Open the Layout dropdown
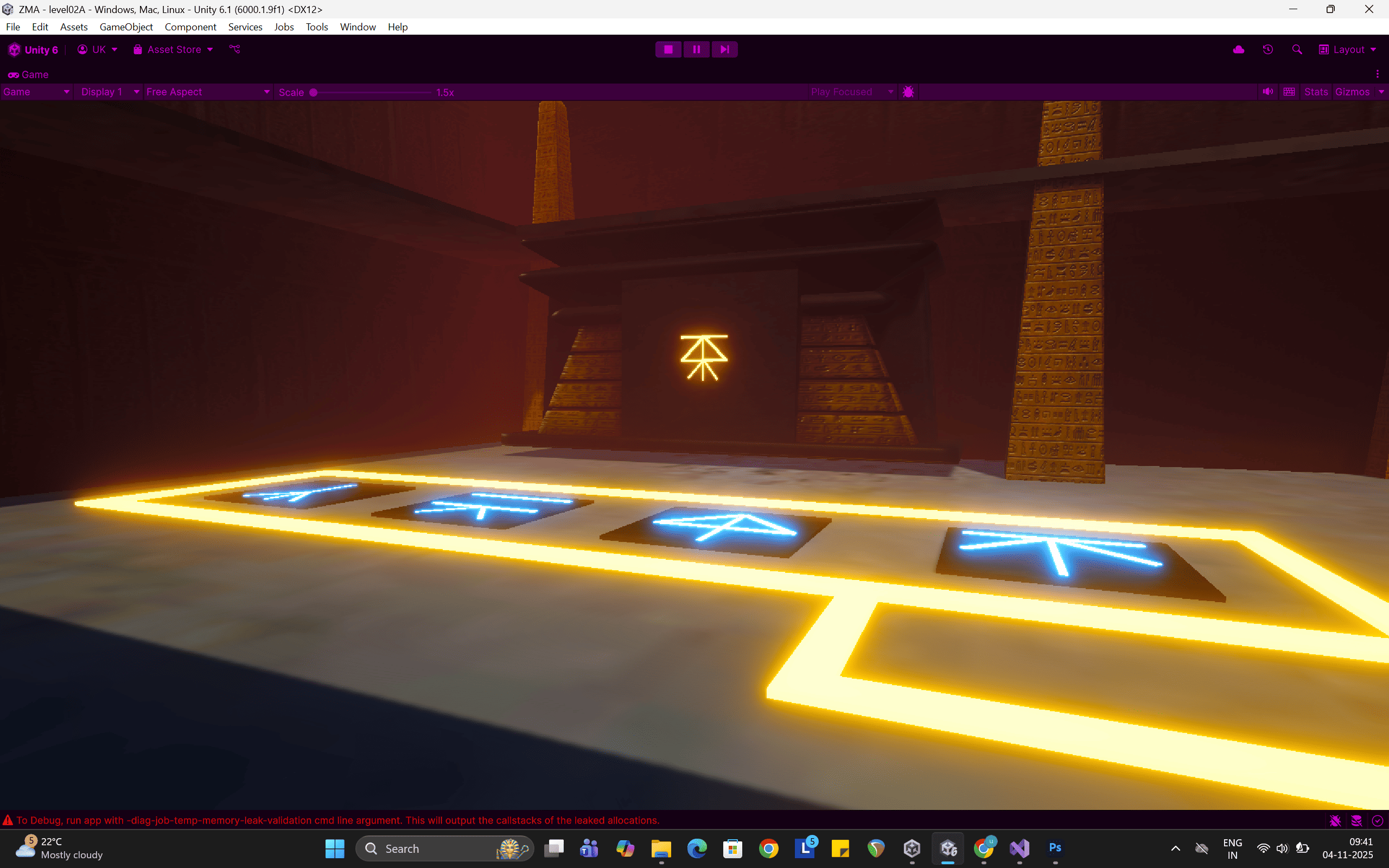1389x868 pixels. tap(1348, 49)
